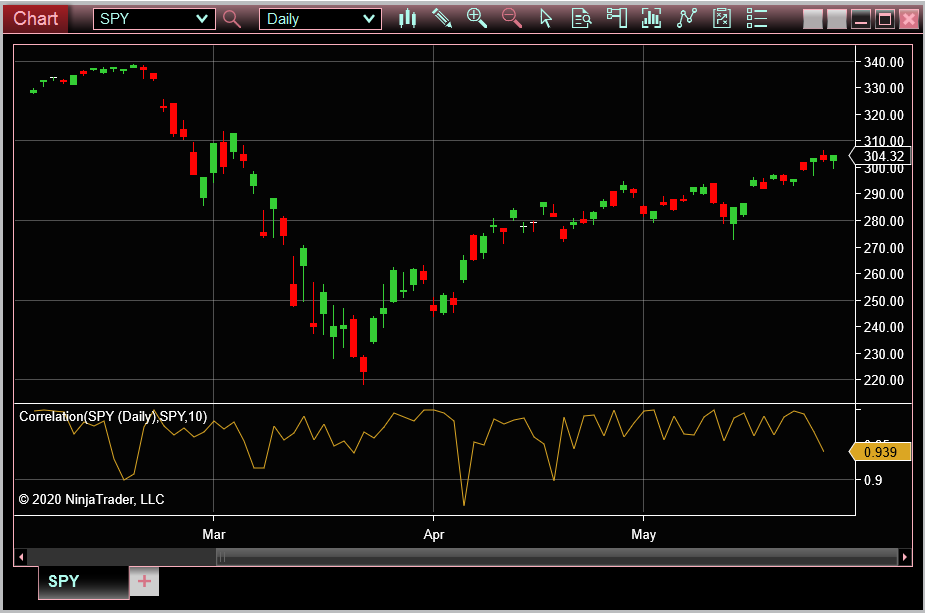Click the horizontal chart scrollbar
Image resolution: width=925 pixels, height=613 pixels.
[x=460, y=557]
